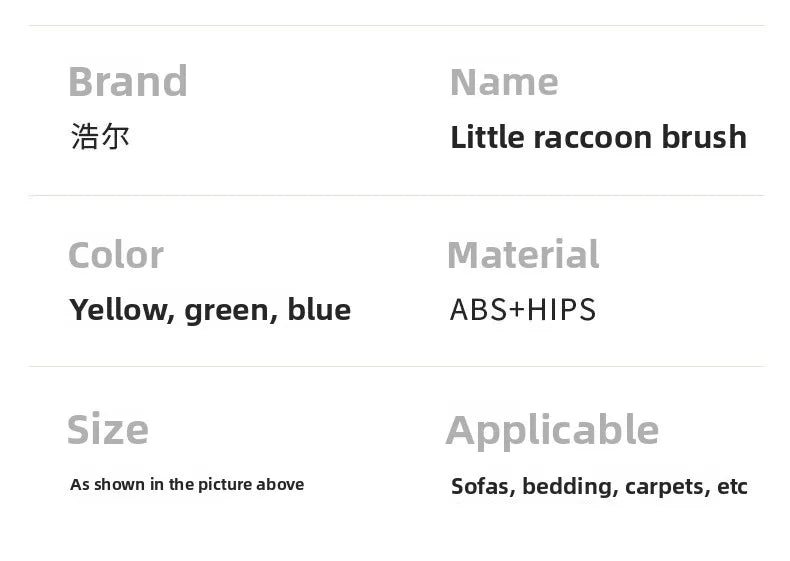The image size is (790, 561).
Task: Click "As shown in the picture above"
Action: click(x=186, y=485)
